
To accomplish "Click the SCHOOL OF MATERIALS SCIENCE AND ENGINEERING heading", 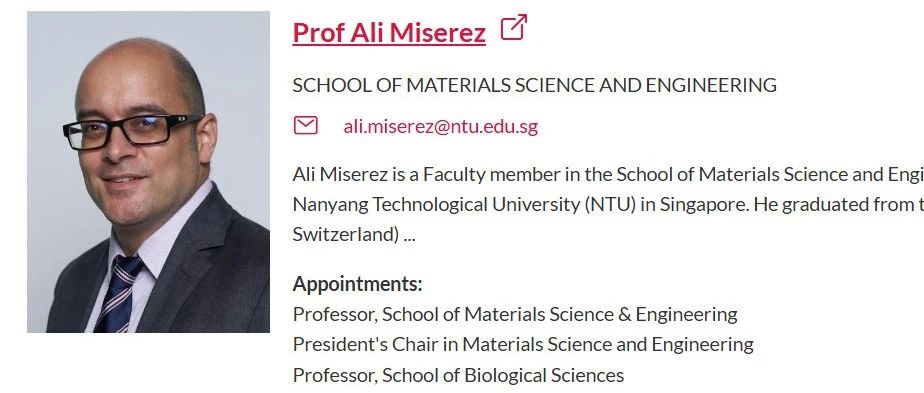I will click(x=534, y=85).
